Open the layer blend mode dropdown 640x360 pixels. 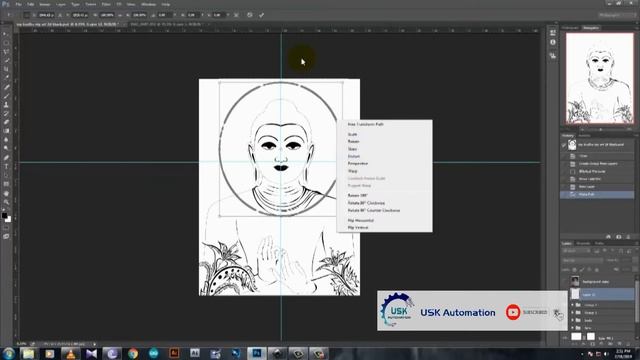tap(582, 260)
